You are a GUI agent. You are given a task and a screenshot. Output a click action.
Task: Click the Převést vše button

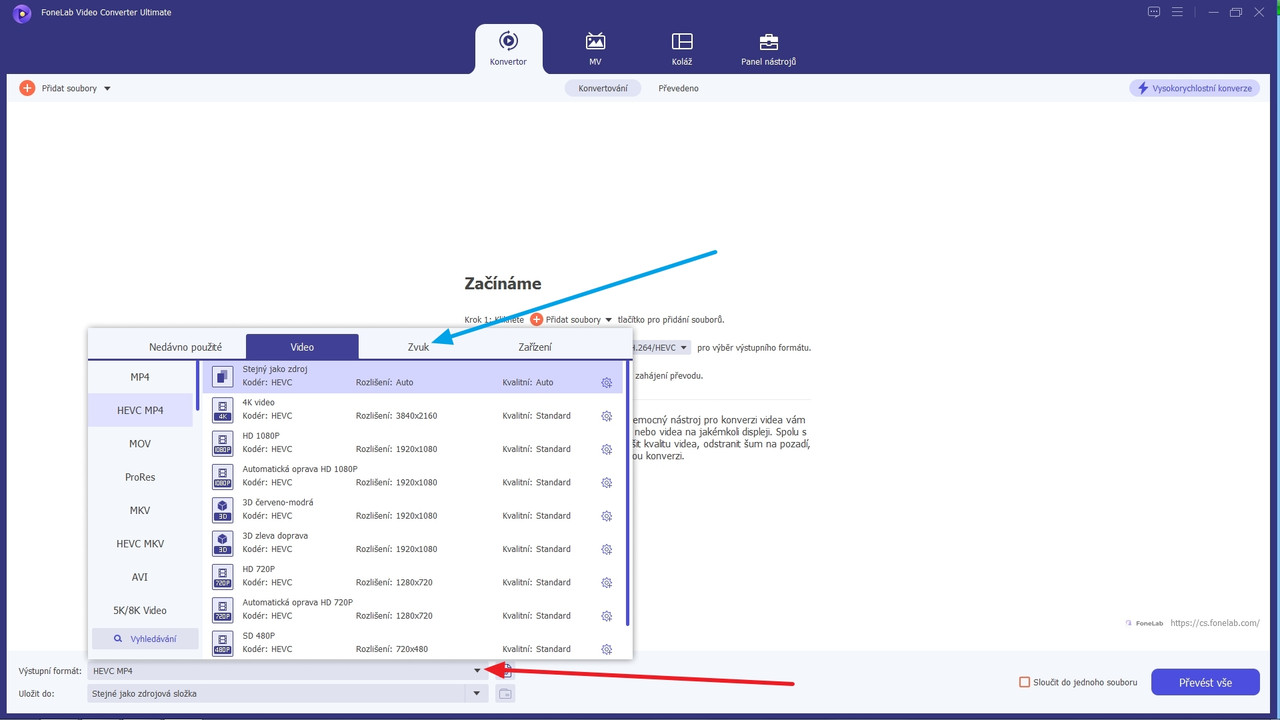(1205, 682)
